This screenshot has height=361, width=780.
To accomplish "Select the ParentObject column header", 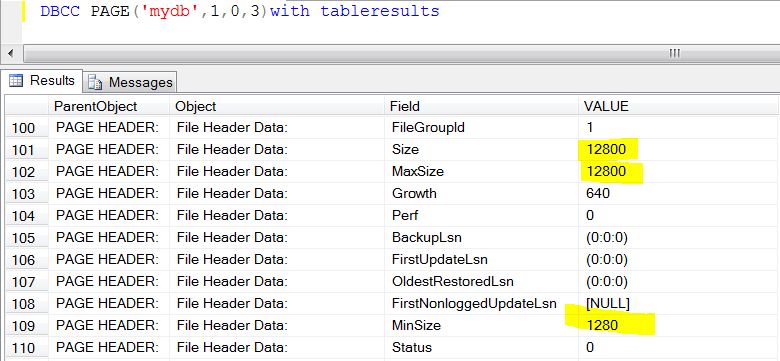I will tap(109, 106).
